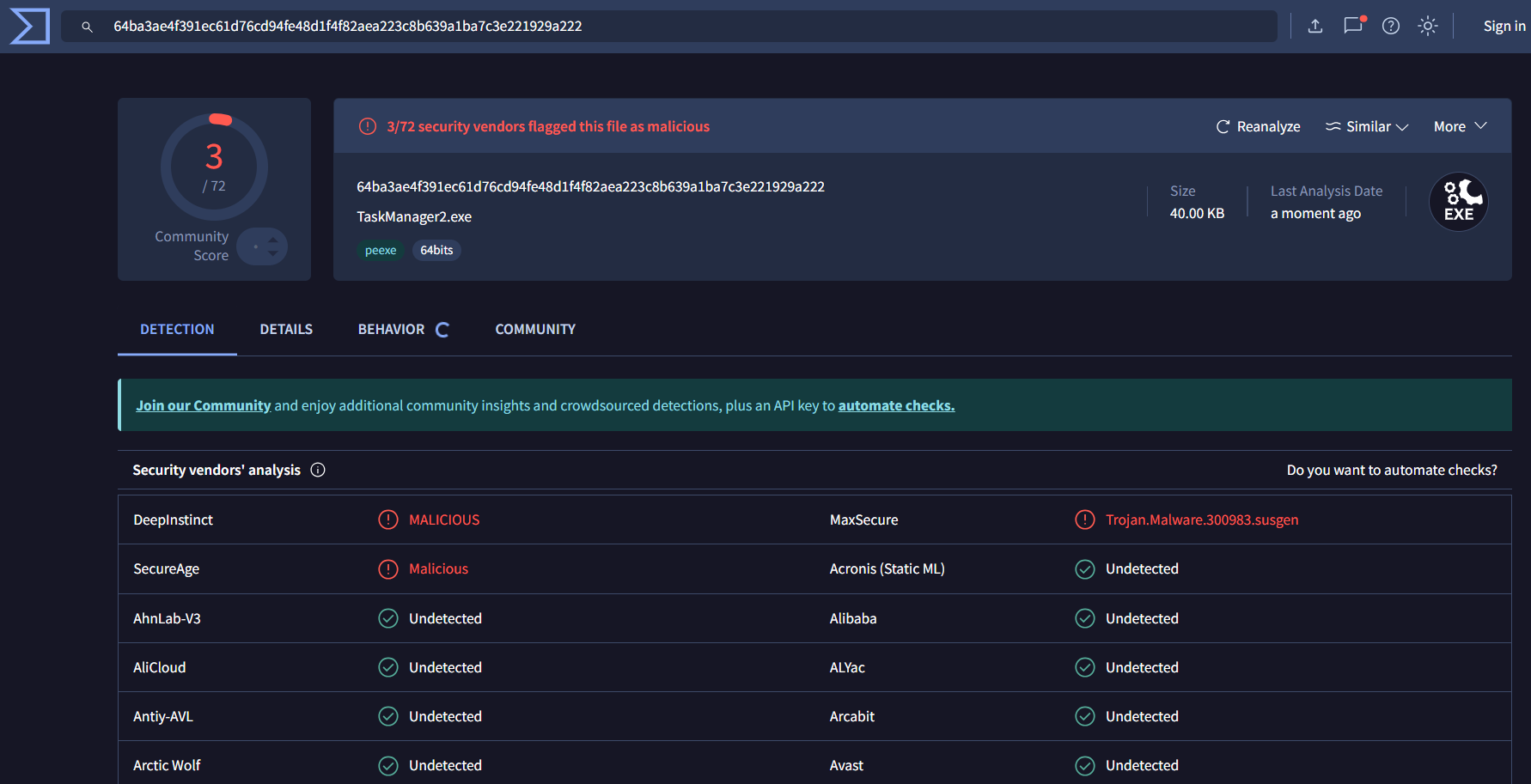Click the Sign in link

(1504, 26)
